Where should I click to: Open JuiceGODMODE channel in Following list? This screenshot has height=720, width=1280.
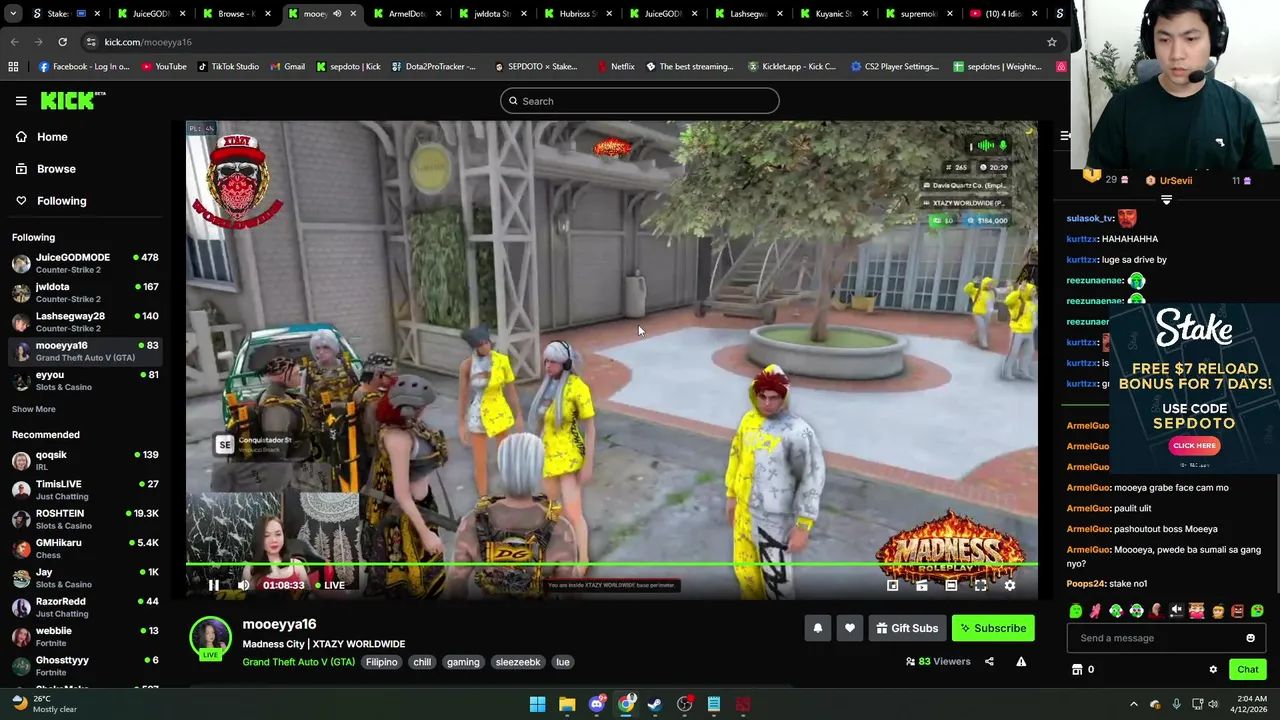[85, 263]
